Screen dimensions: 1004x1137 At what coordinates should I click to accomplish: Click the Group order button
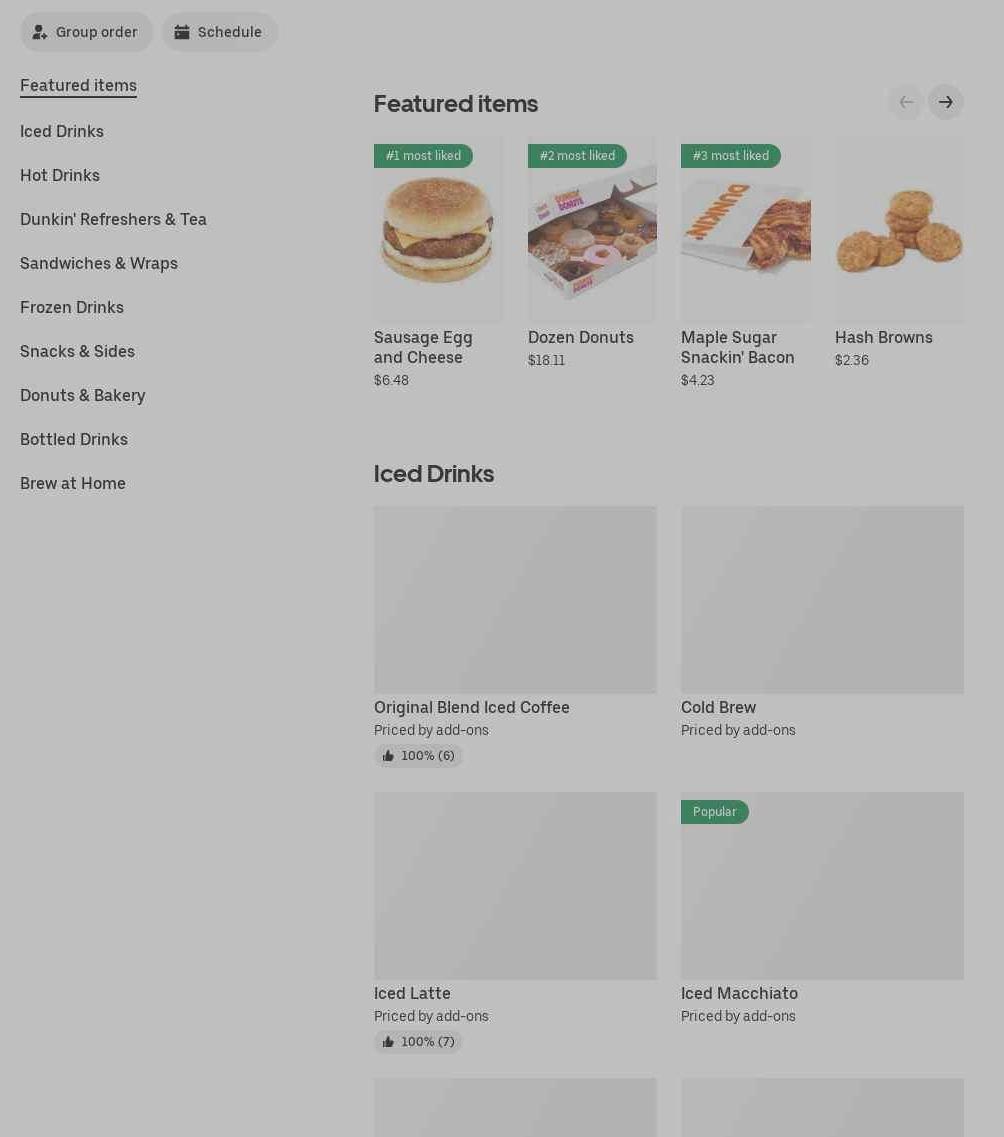click(x=86, y=32)
